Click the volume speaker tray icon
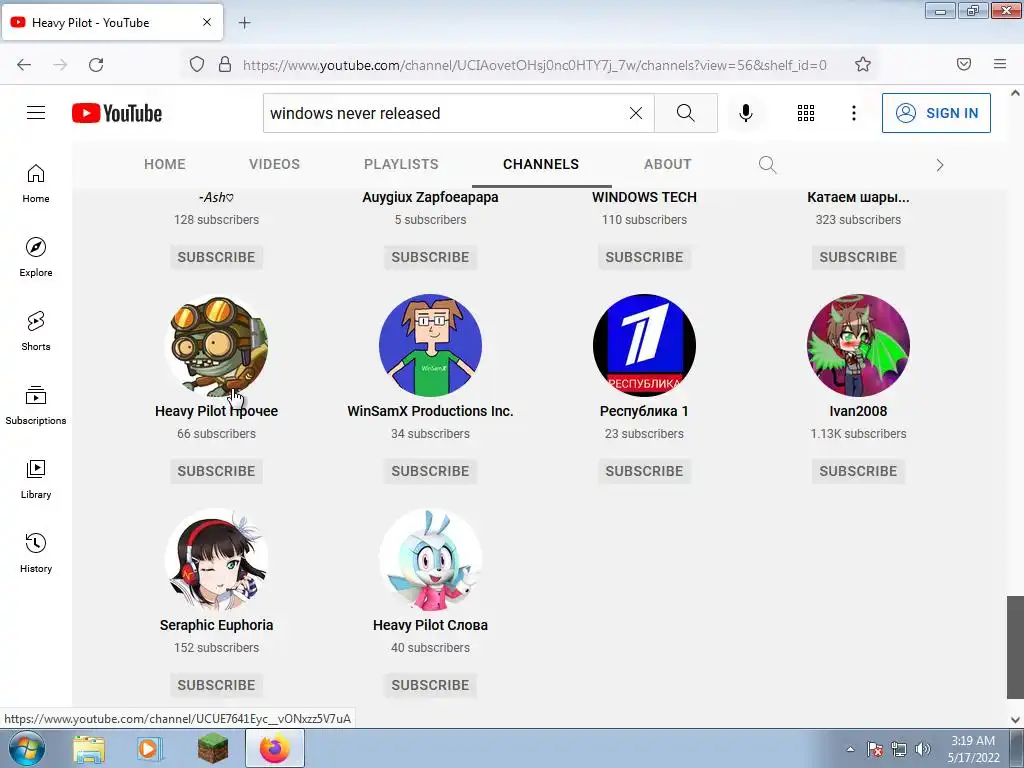 coord(922,749)
